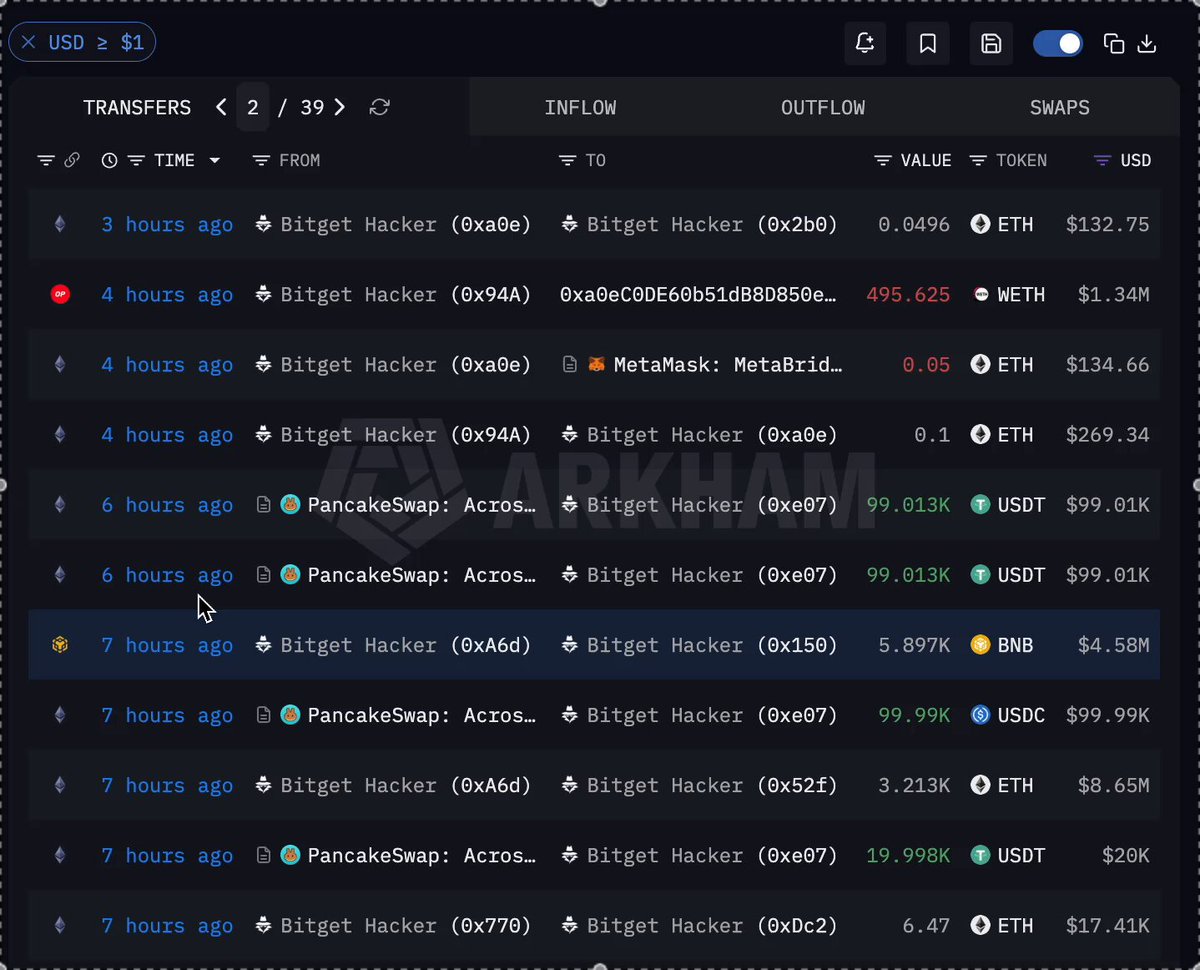Click the 19.998K USDT value
1200x970 pixels.
(908, 856)
